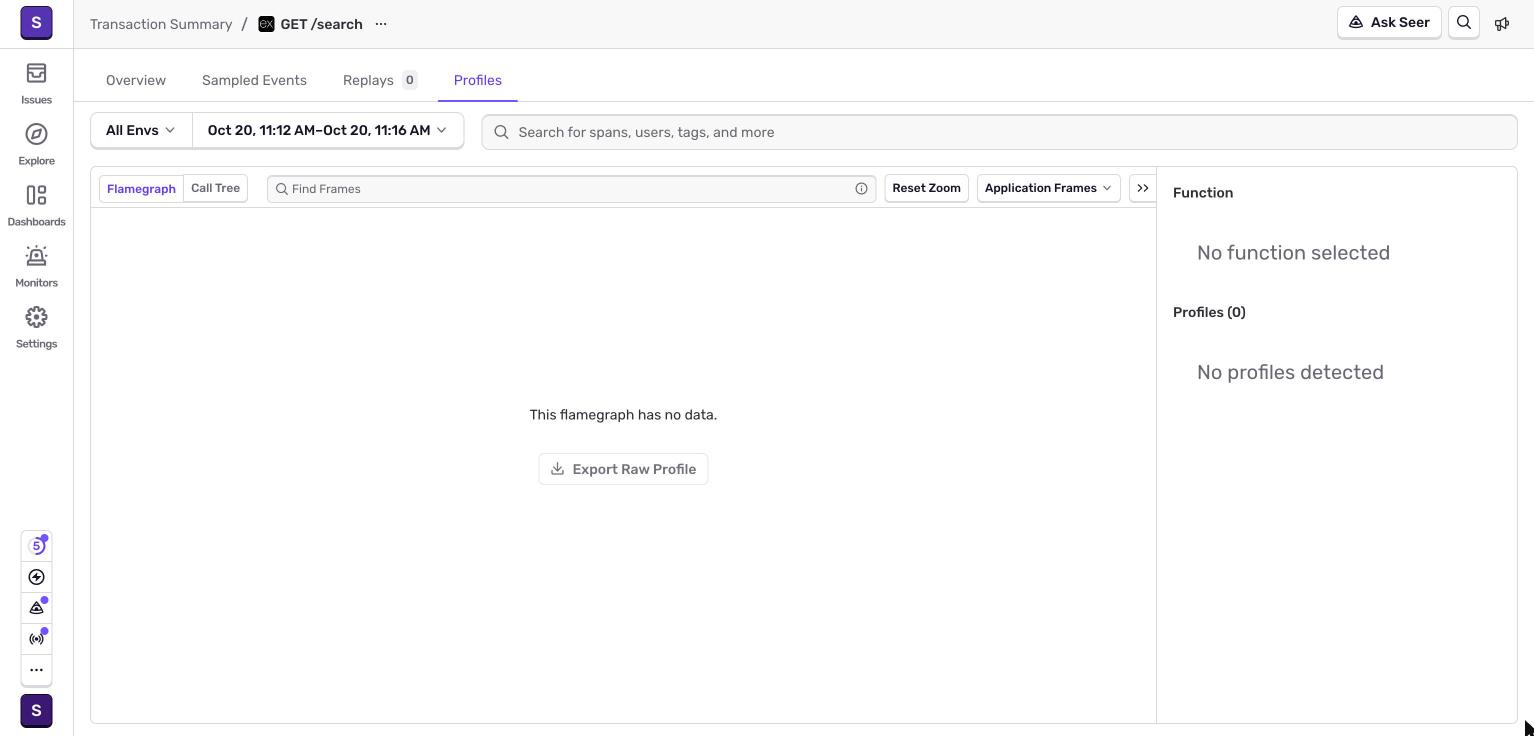
Task: Switch to Call Tree view
Action: [x=215, y=188]
